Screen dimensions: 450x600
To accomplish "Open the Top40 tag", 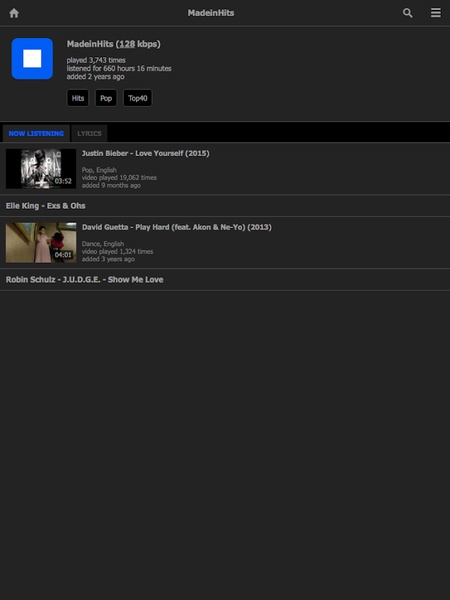I will click(x=138, y=98).
